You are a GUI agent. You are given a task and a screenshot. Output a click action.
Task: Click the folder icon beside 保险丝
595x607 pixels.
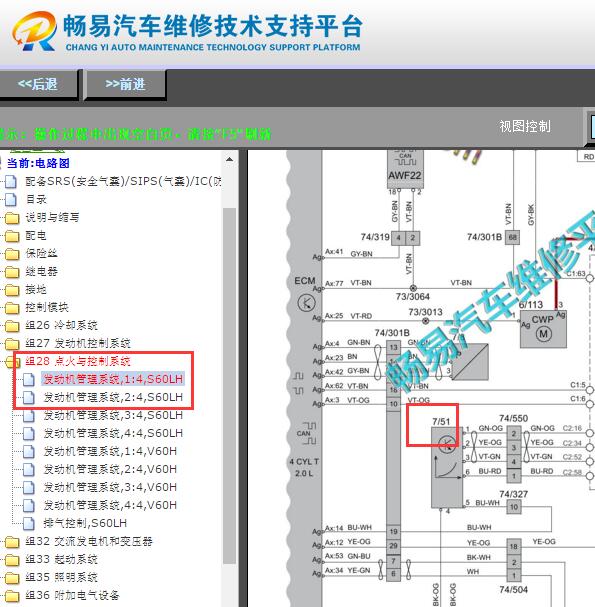click(12, 254)
